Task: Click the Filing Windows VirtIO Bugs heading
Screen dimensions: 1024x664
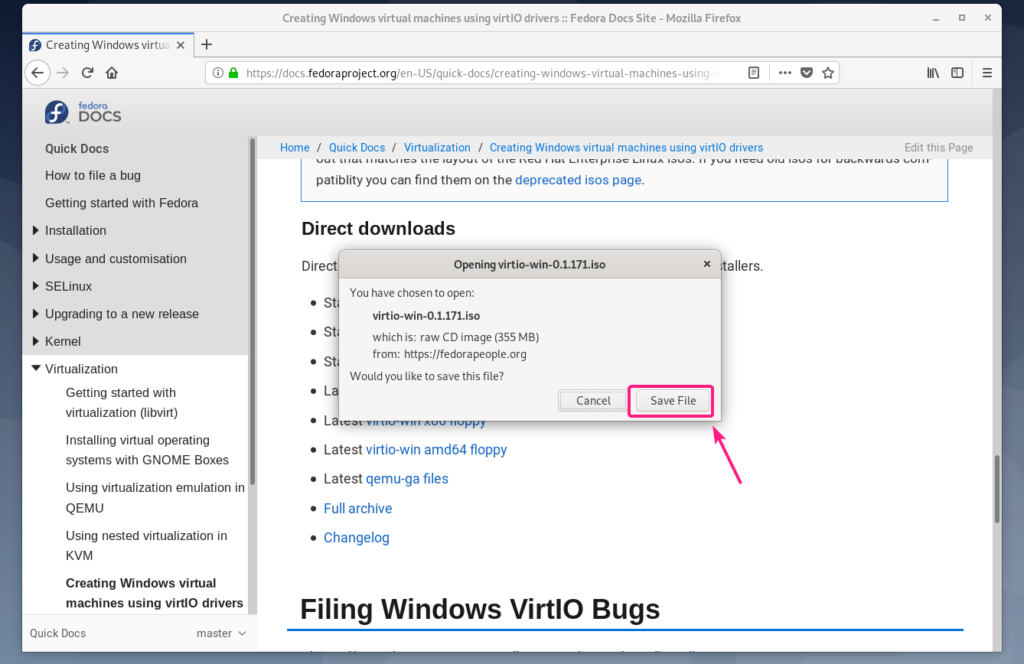Action: pyautogui.click(x=480, y=609)
